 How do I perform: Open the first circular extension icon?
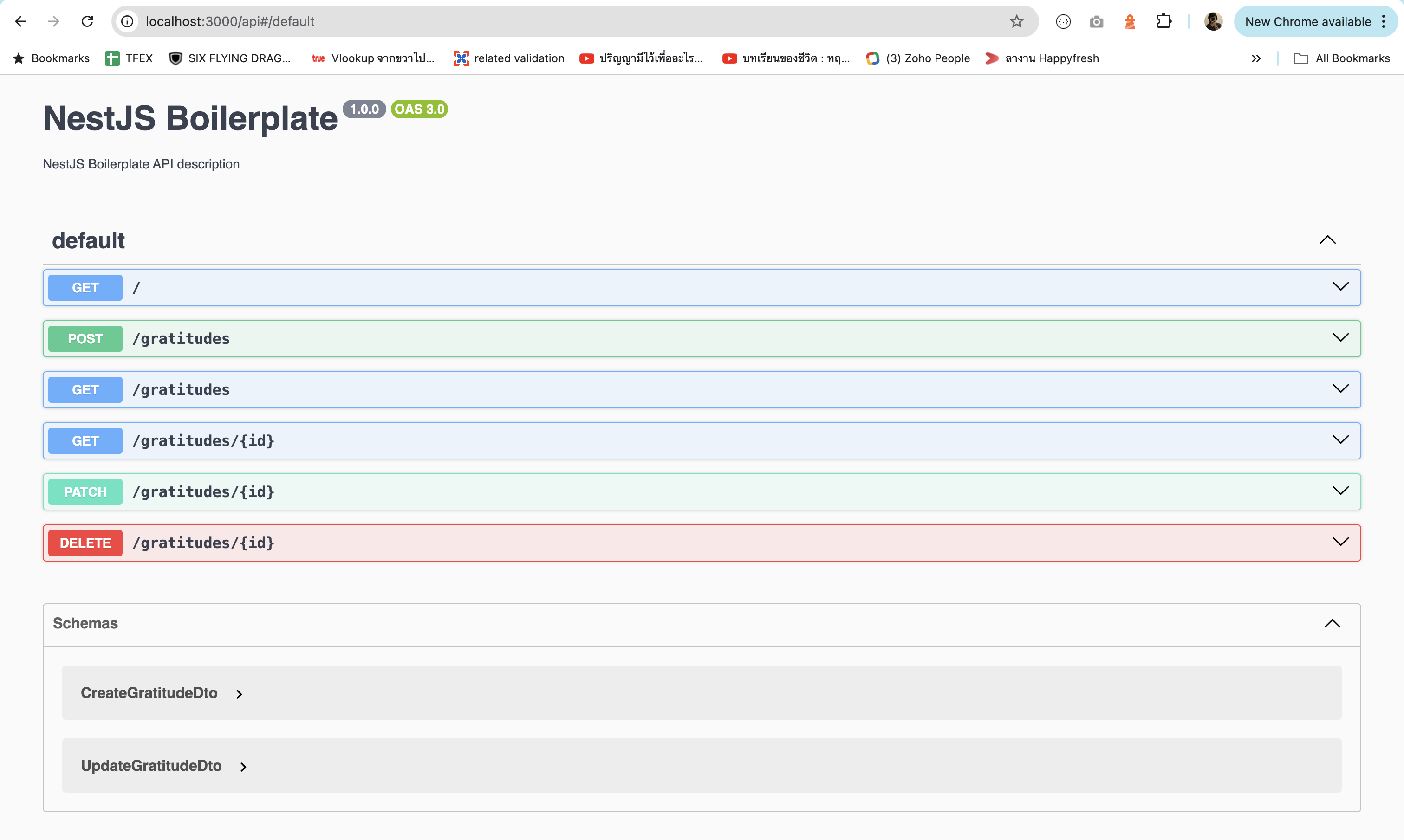[x=1063, y=21]
